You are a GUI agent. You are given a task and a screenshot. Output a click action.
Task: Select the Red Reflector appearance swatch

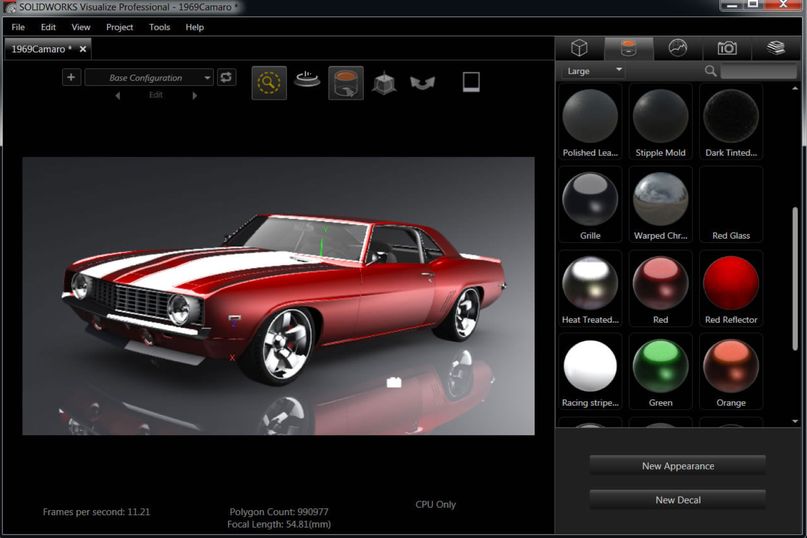click(x=731, y=284)
